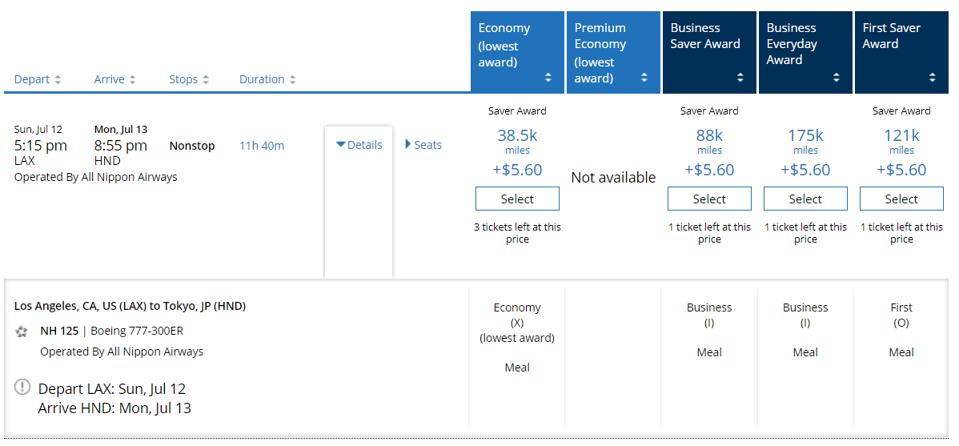Image resolution: width=959 pixels, height=446 pixels.
Task: Click Star Alliance icon beside NH 125
Action: (22, 331)
